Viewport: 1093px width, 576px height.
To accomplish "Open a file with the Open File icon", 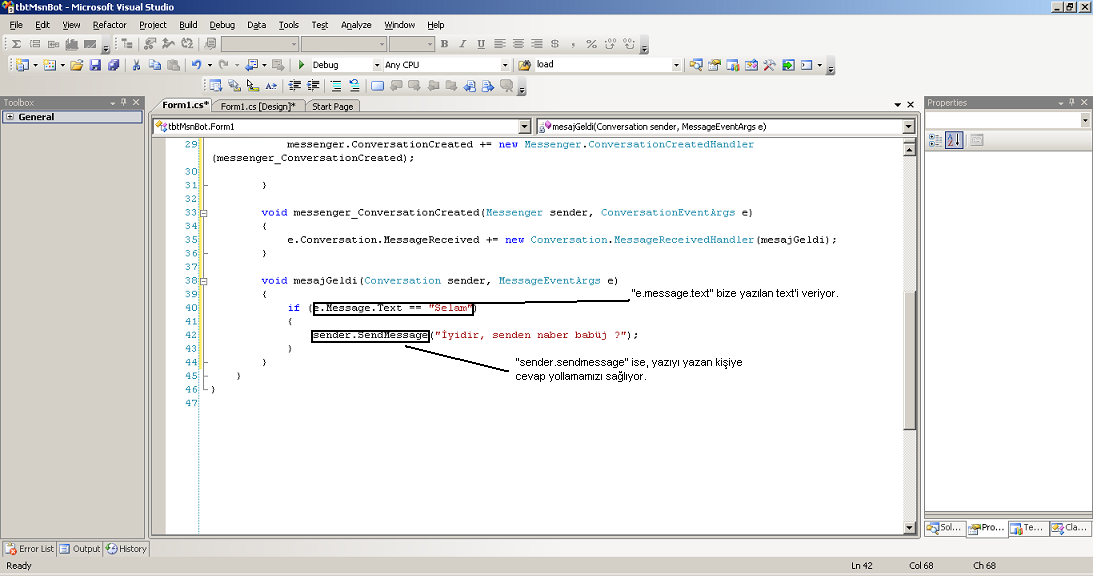I will click(x=77, y=65).
